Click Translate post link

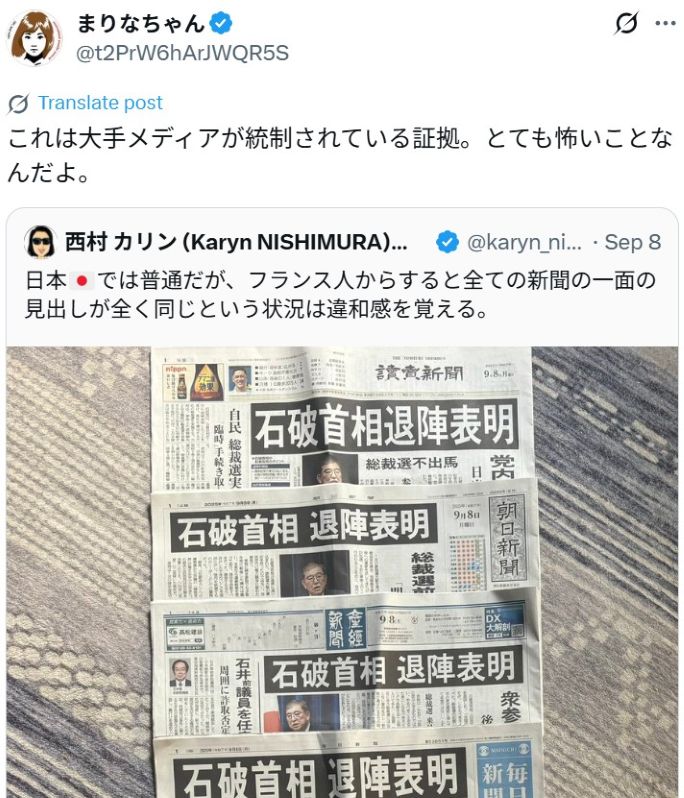(x=100, y=103)
